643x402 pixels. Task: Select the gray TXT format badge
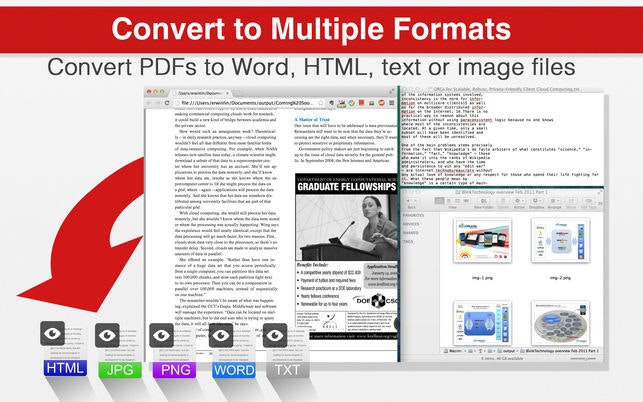(287, 370)
